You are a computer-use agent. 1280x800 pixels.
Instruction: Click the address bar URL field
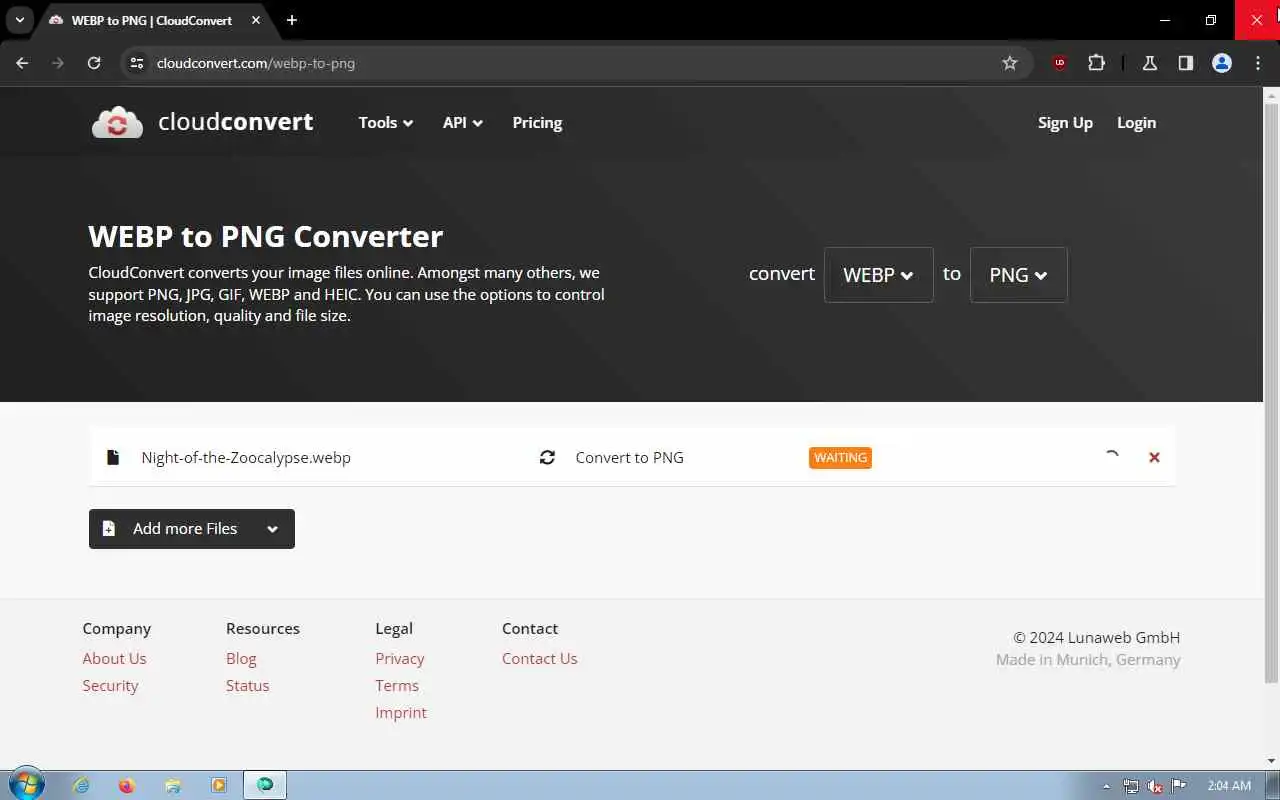575,63
